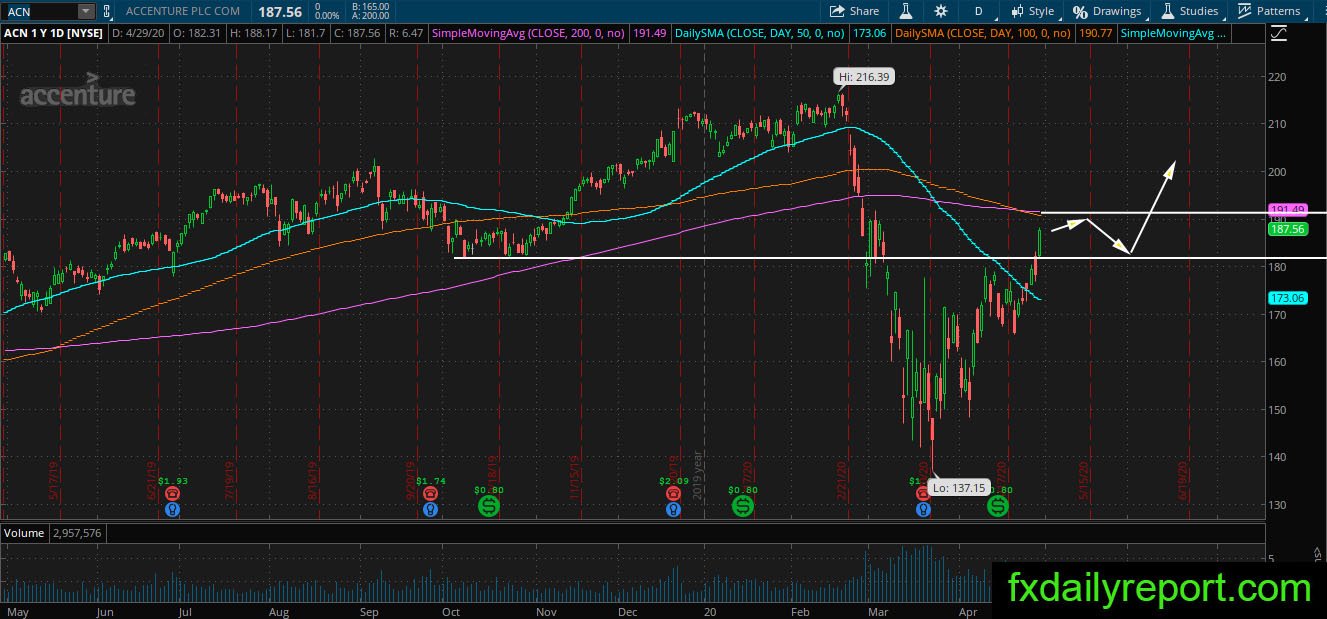This screenshot has width=1327, height=619.
Task: Change the D timeframe aggregation button
Action: [978, 11]
